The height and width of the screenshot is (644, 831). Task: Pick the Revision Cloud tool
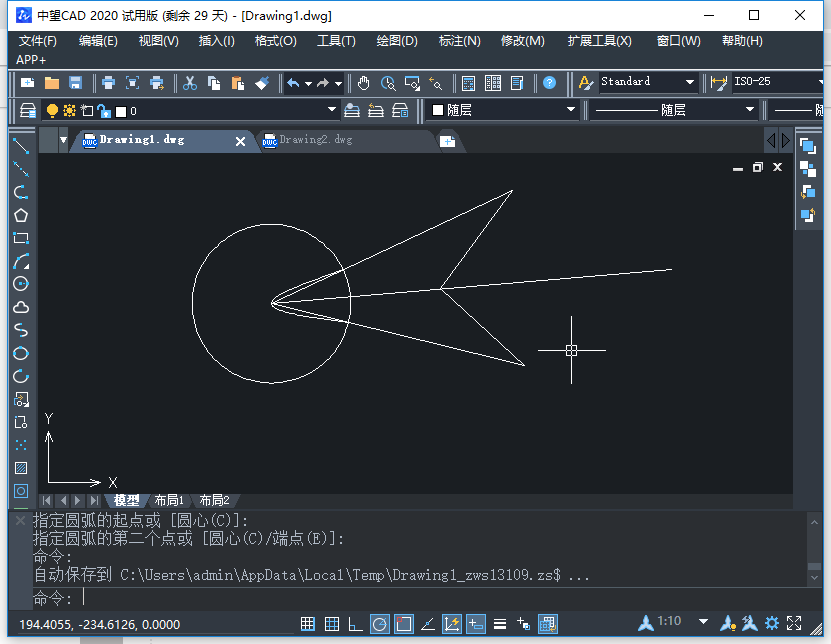coord(20,307)
